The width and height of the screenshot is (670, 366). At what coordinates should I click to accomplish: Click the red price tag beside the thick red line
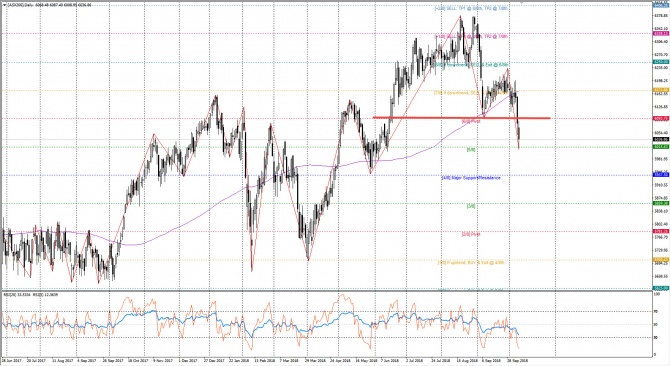pos(661,118)
